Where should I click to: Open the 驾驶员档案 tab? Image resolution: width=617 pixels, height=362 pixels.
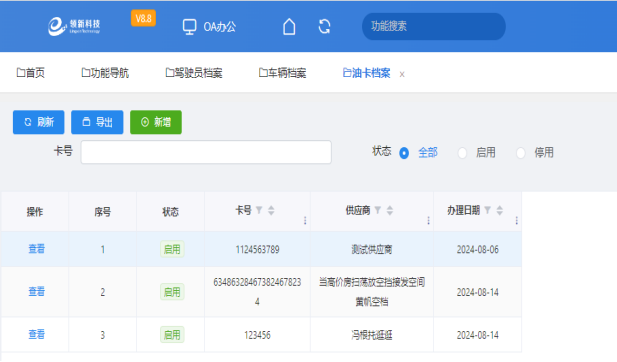194,73
